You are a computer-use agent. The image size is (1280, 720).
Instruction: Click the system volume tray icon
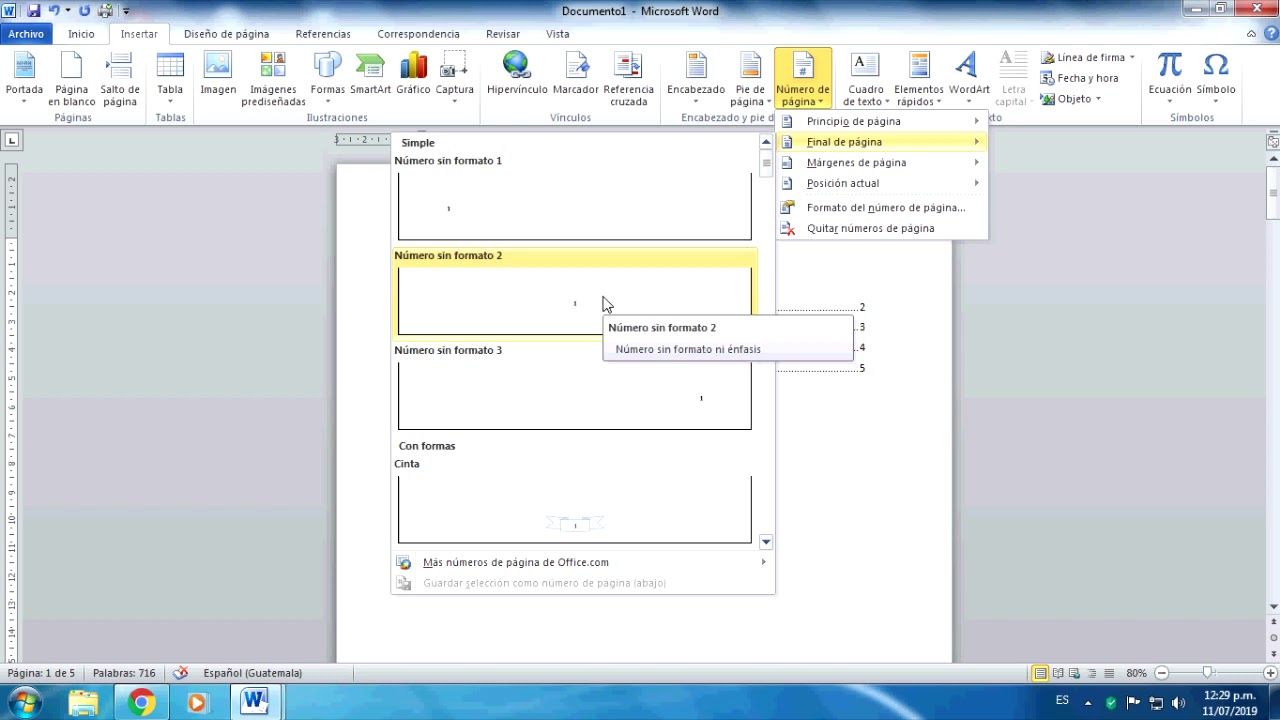point(1178,702)
